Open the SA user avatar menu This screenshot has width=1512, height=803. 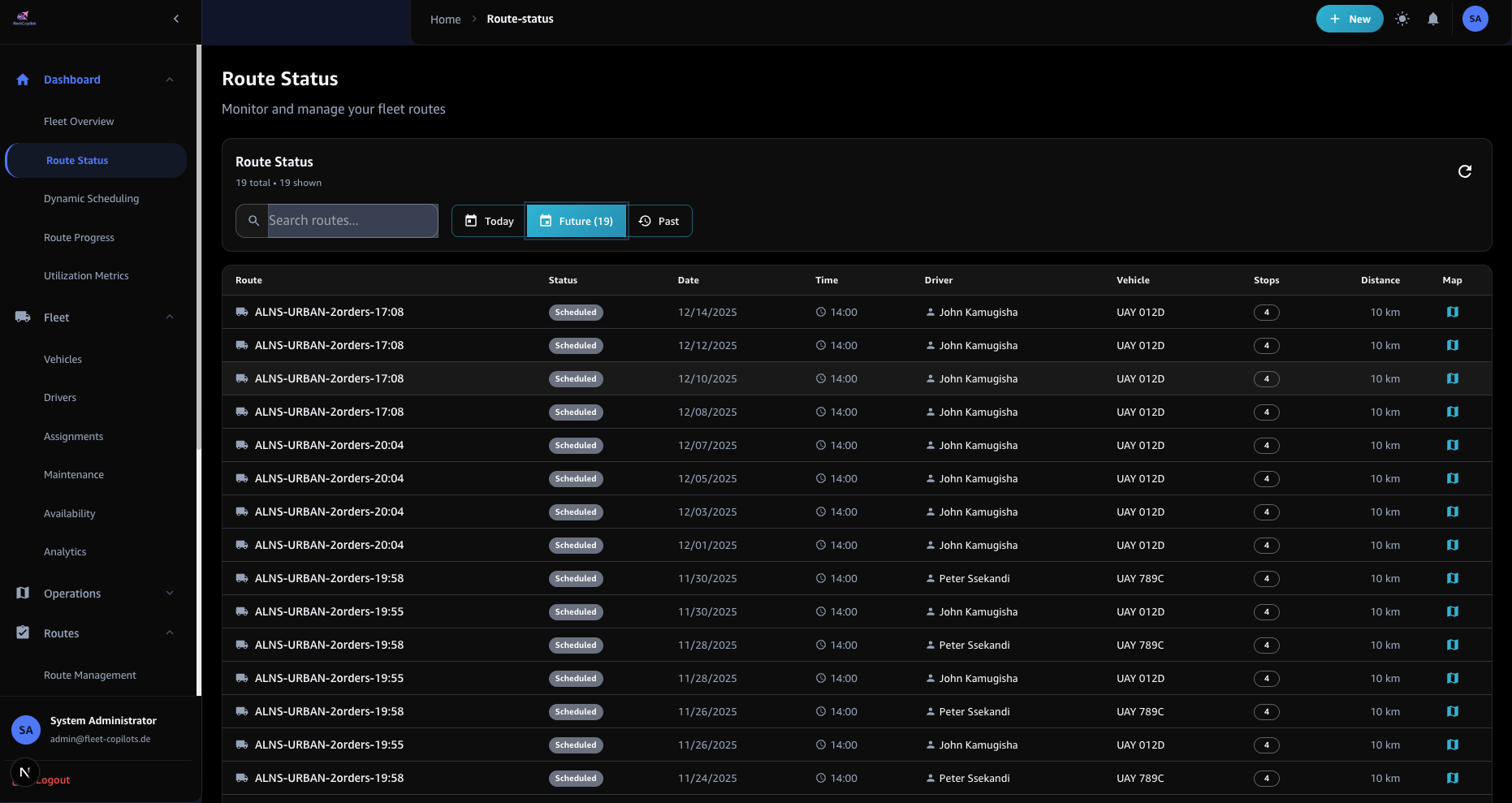(1475, 19)
